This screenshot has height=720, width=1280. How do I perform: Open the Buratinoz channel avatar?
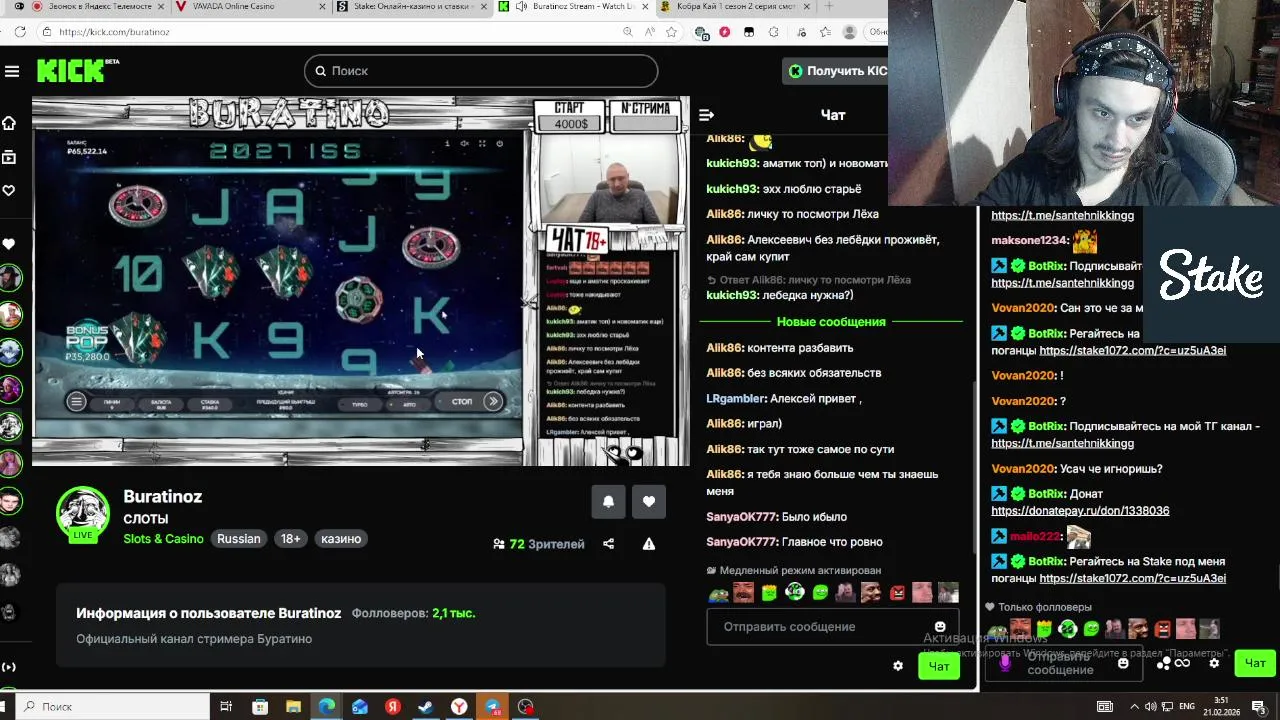point(82,514)
